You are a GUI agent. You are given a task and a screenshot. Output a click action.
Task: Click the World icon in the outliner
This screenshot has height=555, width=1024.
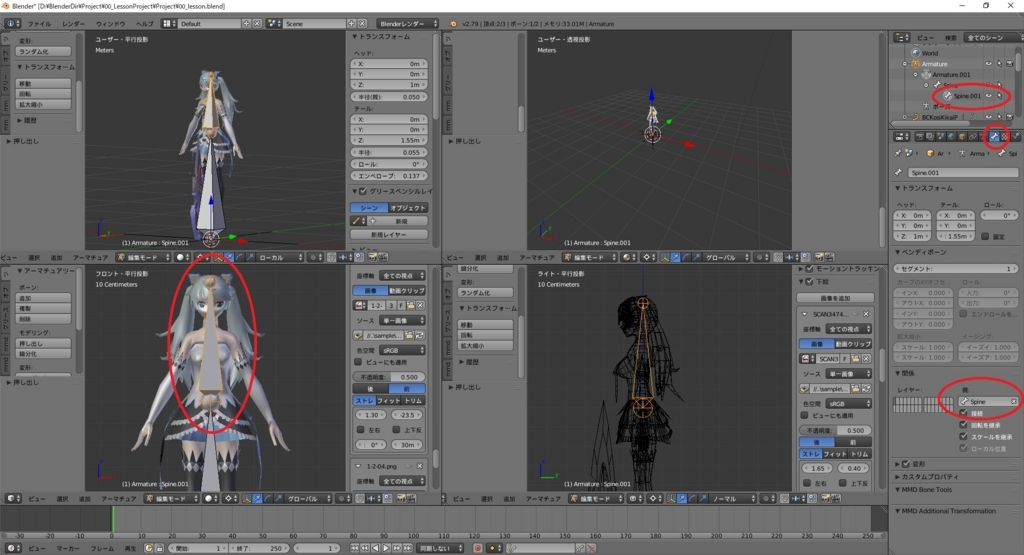[x=916, y=53]
